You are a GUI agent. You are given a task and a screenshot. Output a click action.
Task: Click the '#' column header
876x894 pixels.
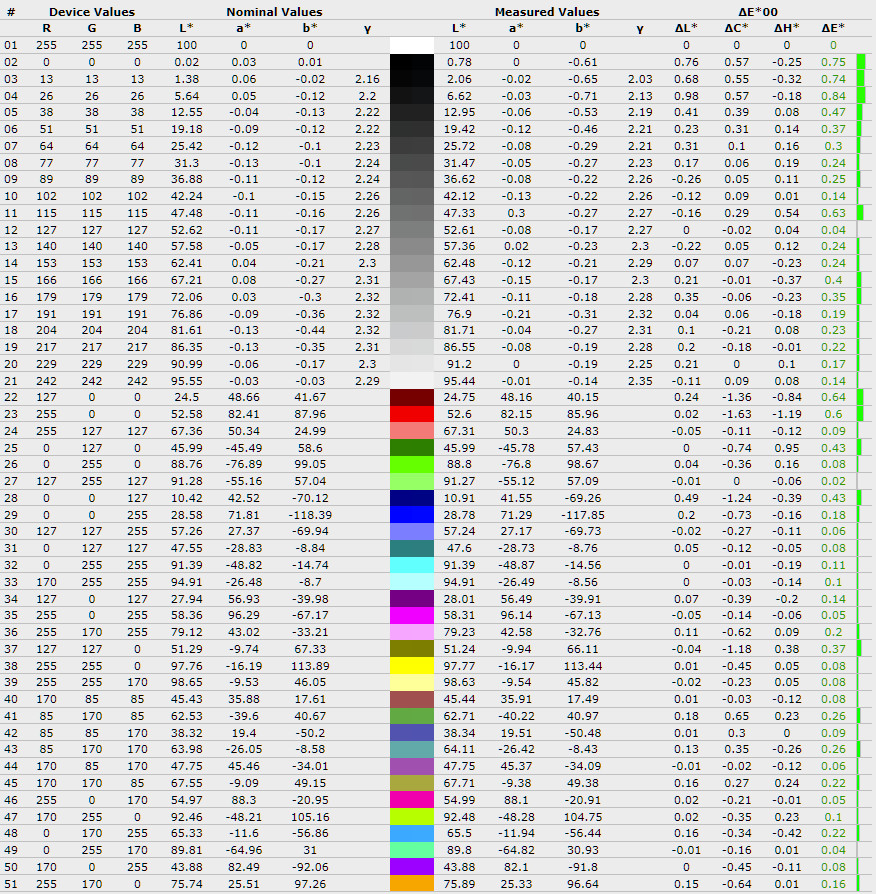coord(11,12)
